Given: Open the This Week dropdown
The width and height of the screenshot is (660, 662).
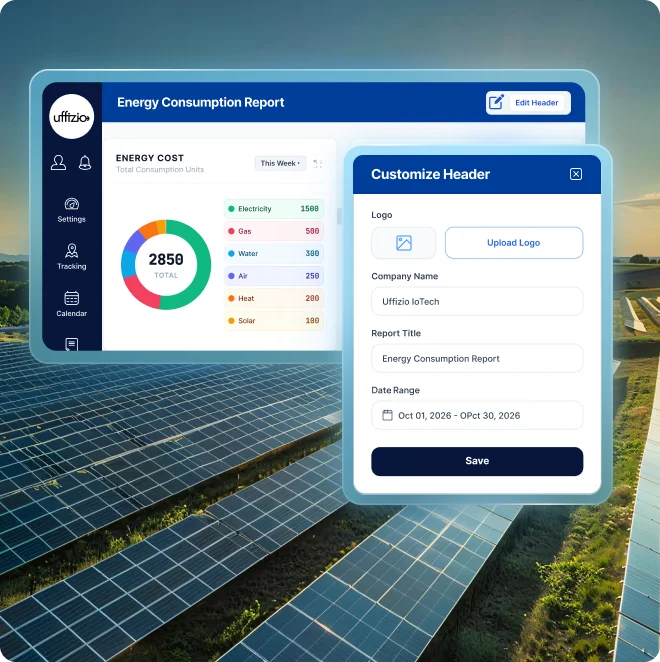Looking at the screenshot, I should tap(280, 163).
